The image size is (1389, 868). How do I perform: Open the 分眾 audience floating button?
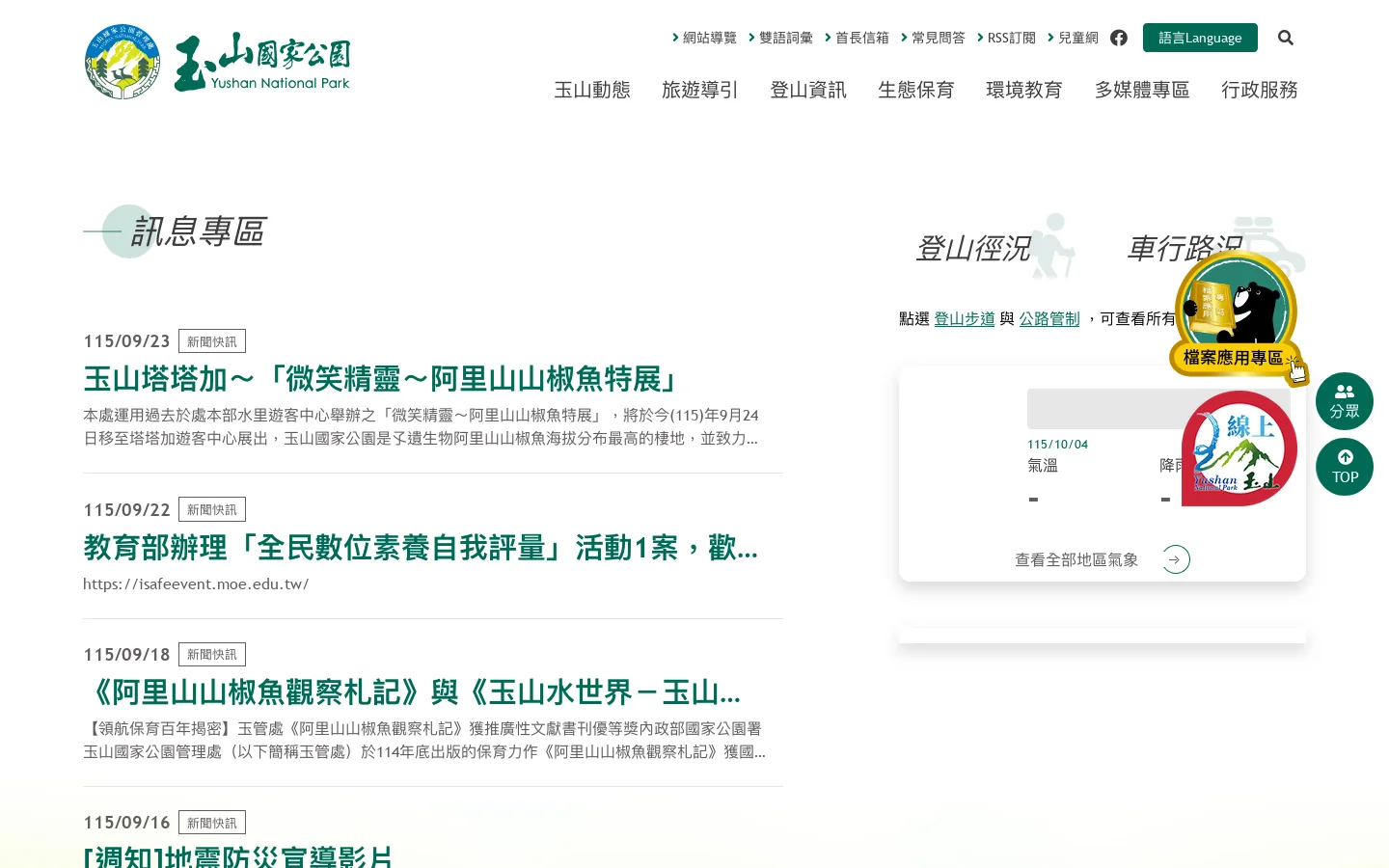click(x=1345, y=401)
